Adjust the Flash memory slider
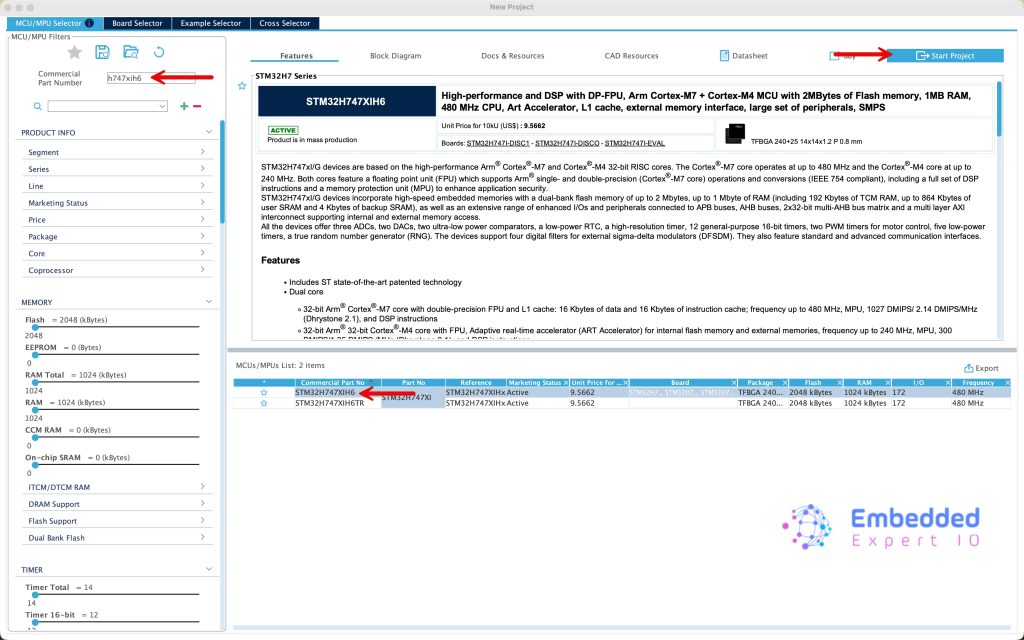 point(110,327)
